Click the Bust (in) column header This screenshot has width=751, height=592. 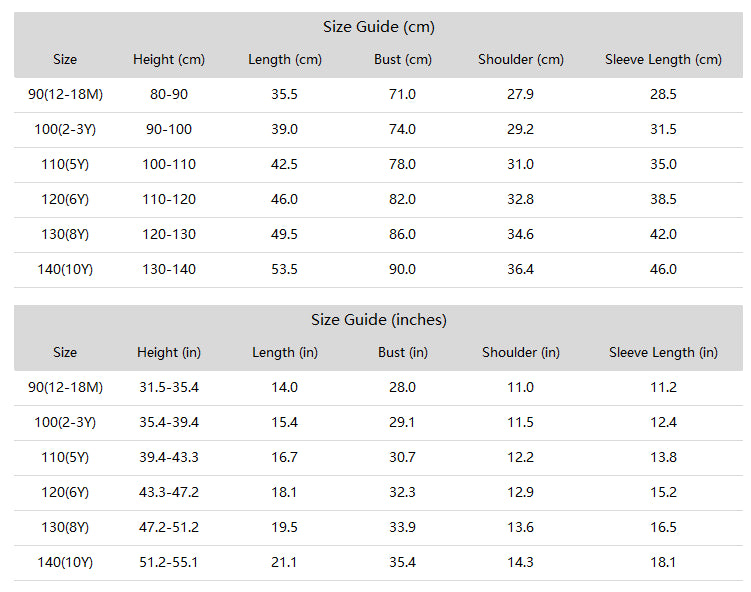tap(402, 353)
